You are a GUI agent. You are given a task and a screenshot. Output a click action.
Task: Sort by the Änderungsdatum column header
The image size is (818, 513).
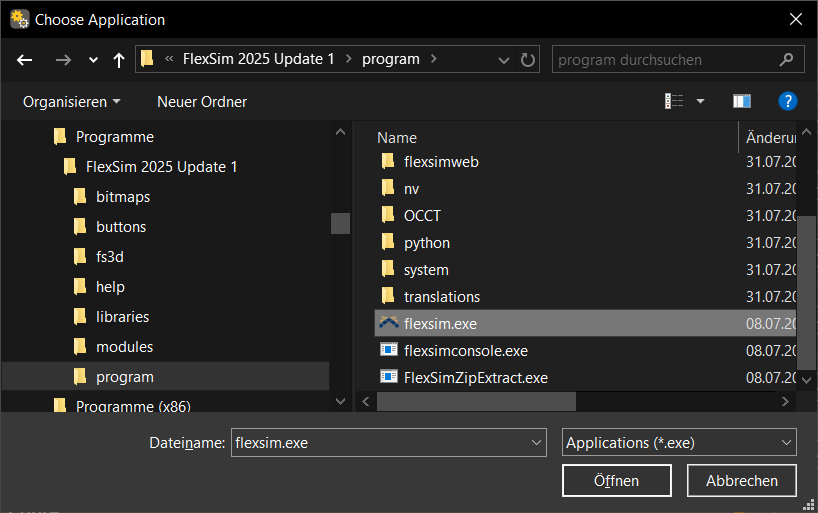coord(771,138)
